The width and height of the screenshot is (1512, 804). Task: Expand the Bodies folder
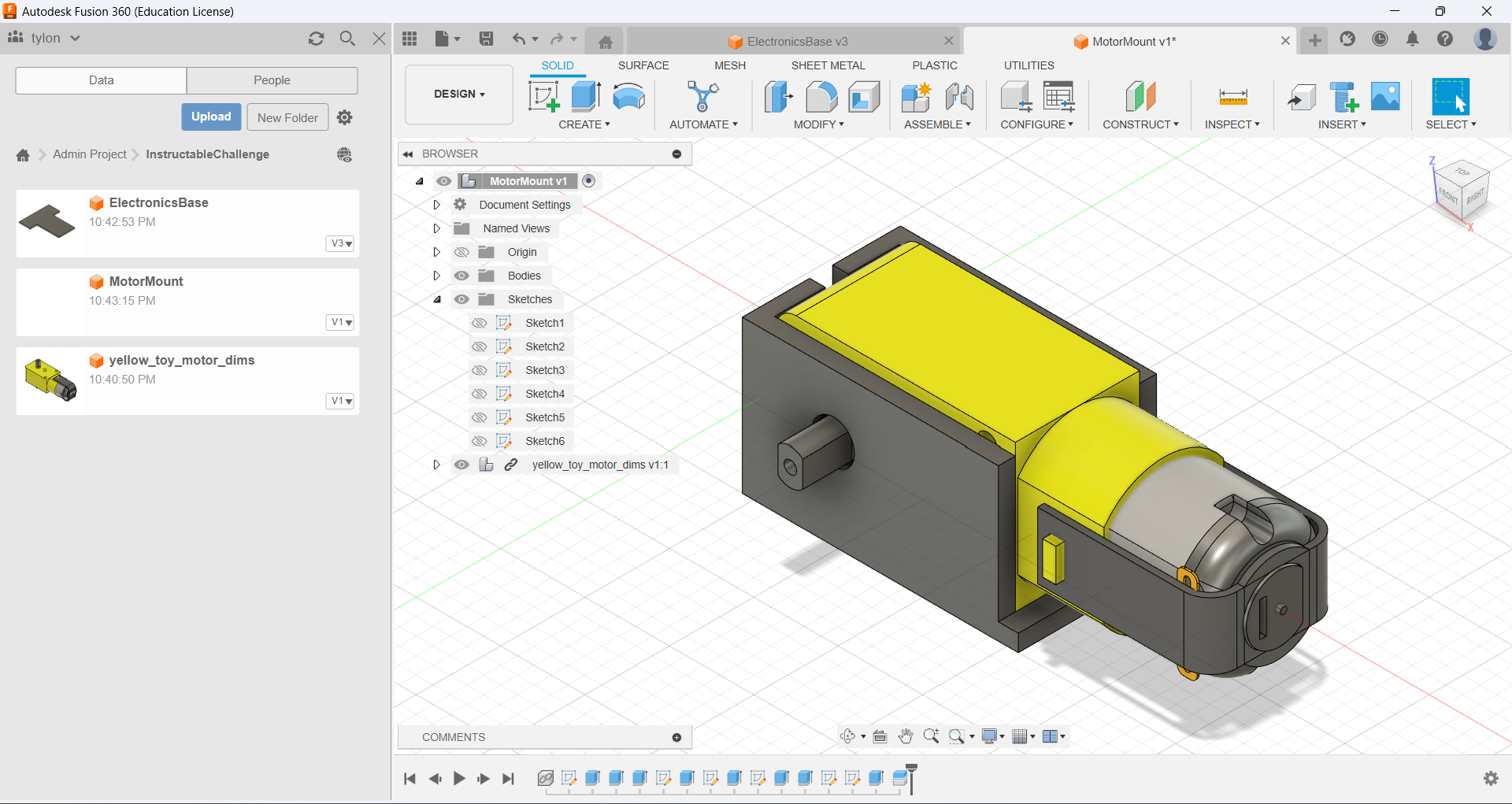(x=436, y=276)
